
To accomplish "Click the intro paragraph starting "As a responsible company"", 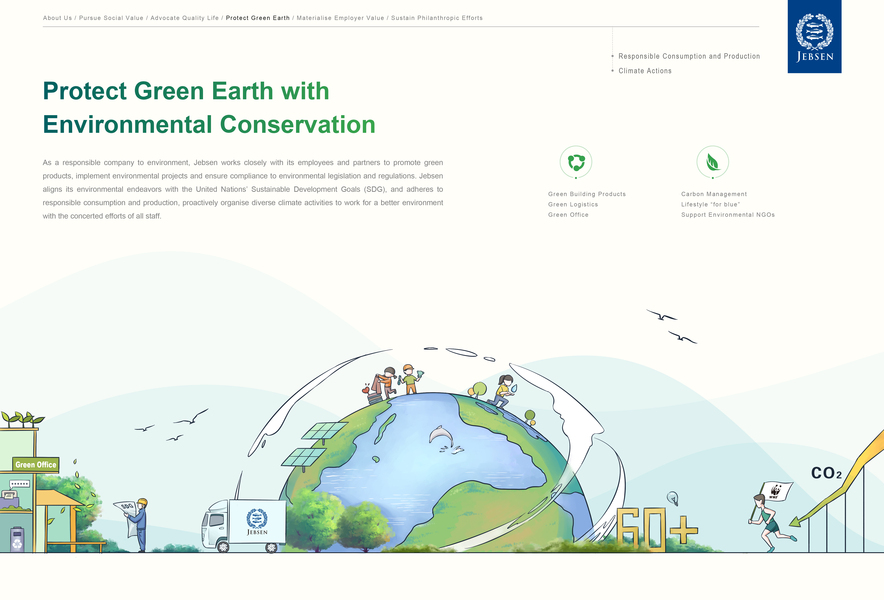I will (x=243, y=189).
